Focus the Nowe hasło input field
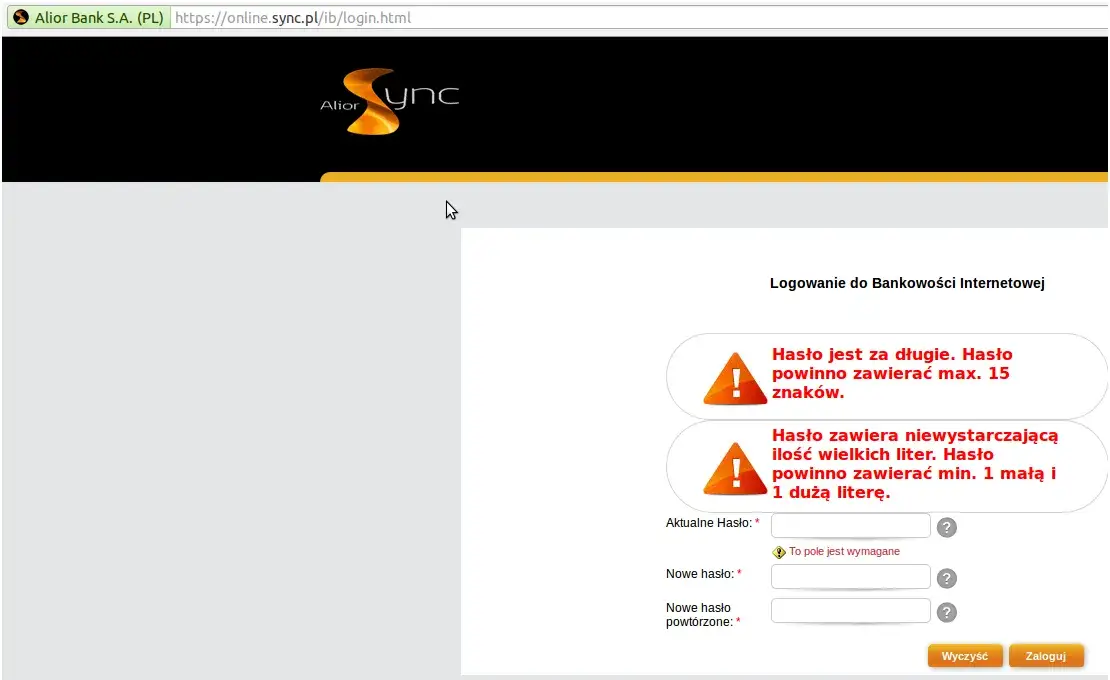Screen dimensions: 1110x680 [850, 577]
